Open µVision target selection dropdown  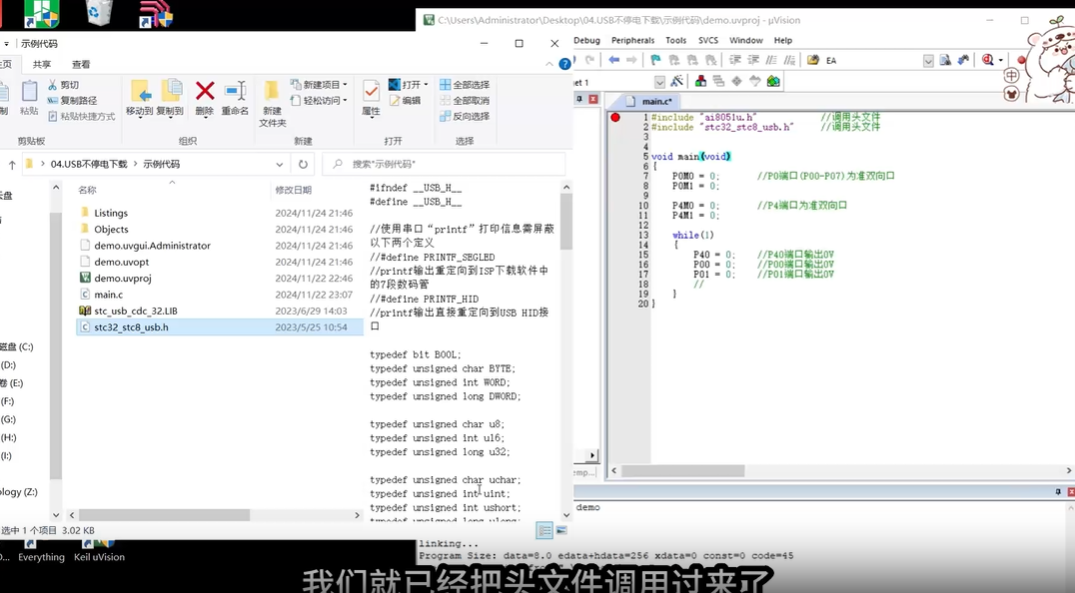(x=660, y=82)
